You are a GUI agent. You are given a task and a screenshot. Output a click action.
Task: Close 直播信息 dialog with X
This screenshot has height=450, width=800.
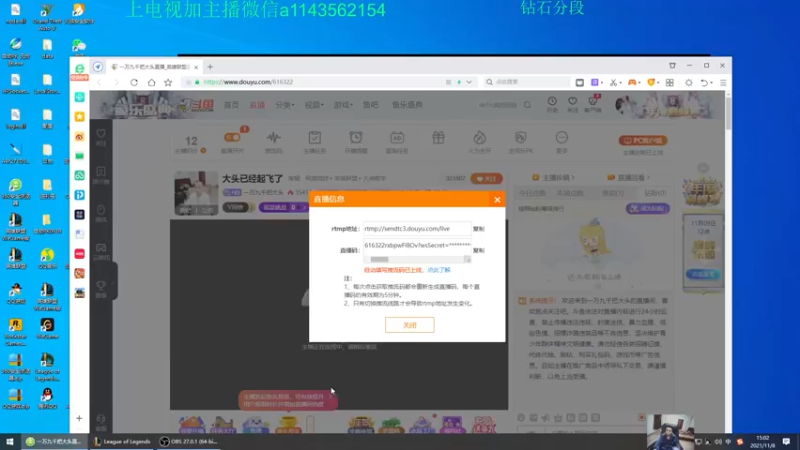pos(497,199)
